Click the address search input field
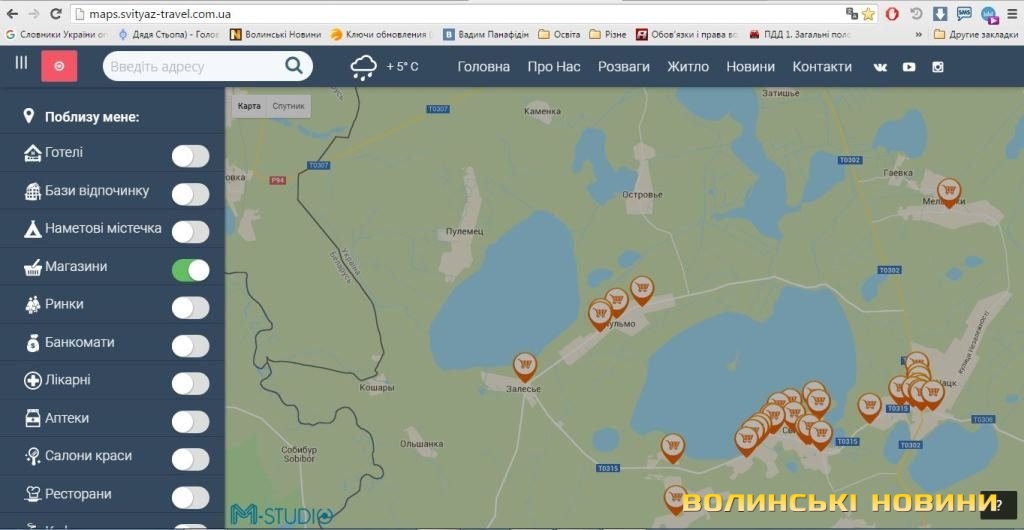 point(190,67)
